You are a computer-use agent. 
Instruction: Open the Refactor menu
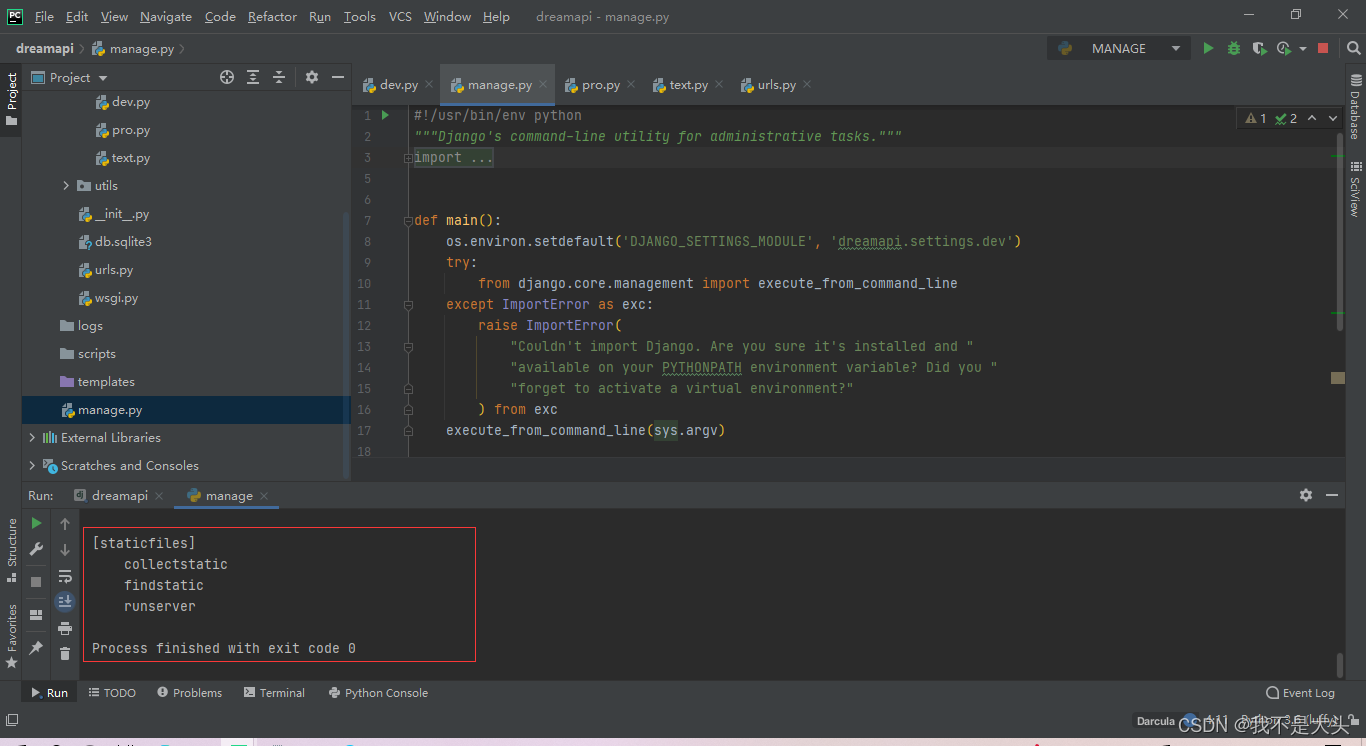click(x=272, y=16)
